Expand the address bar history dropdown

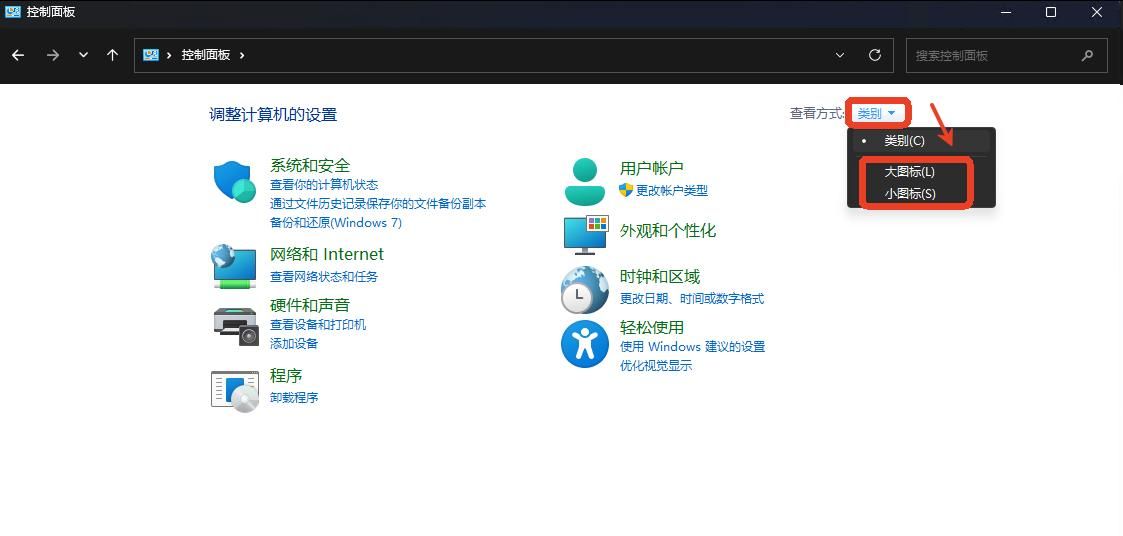pos(840,55)
